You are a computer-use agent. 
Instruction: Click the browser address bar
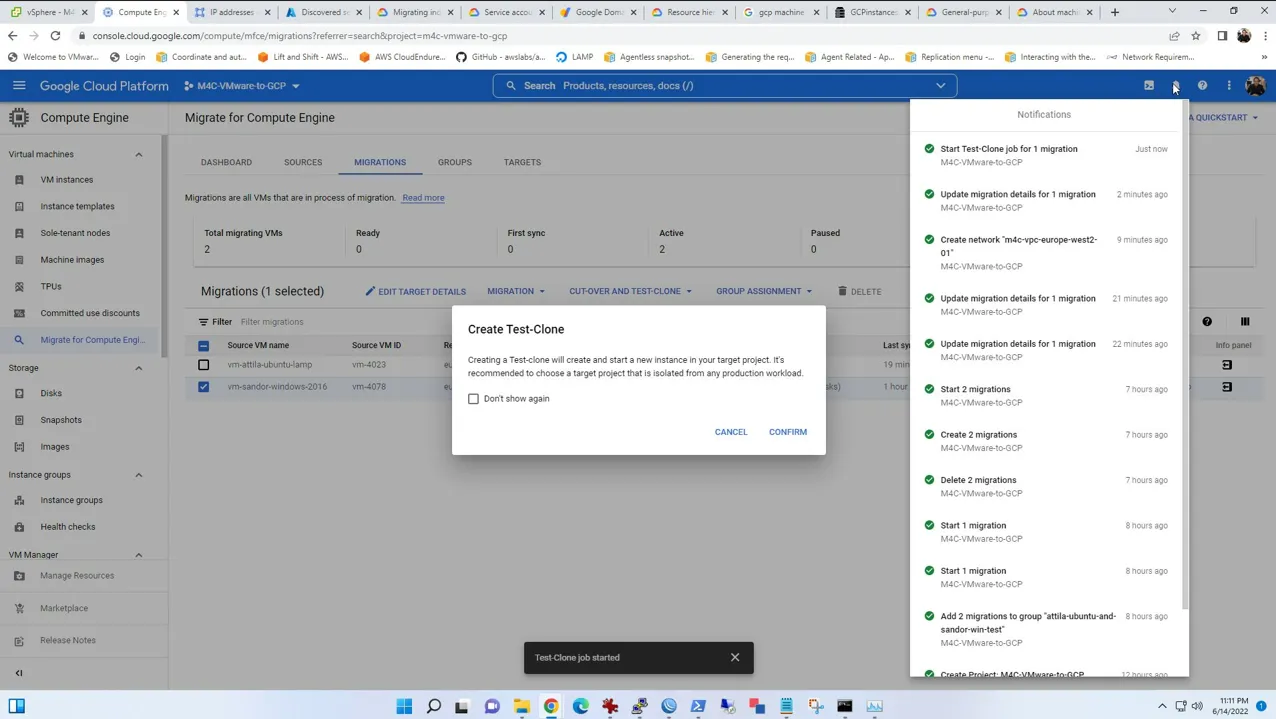click(620, 36)
